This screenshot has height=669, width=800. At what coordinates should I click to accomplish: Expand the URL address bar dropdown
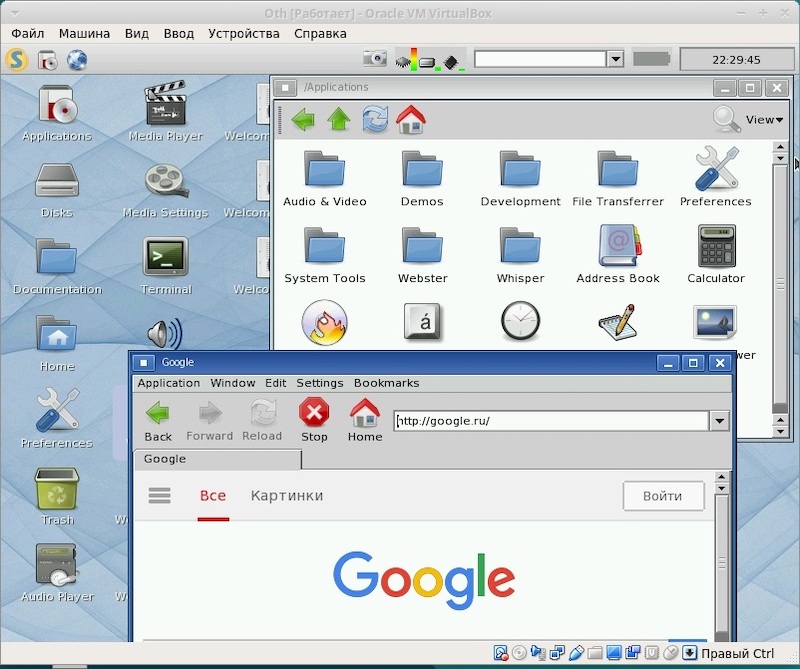(718, 421)
